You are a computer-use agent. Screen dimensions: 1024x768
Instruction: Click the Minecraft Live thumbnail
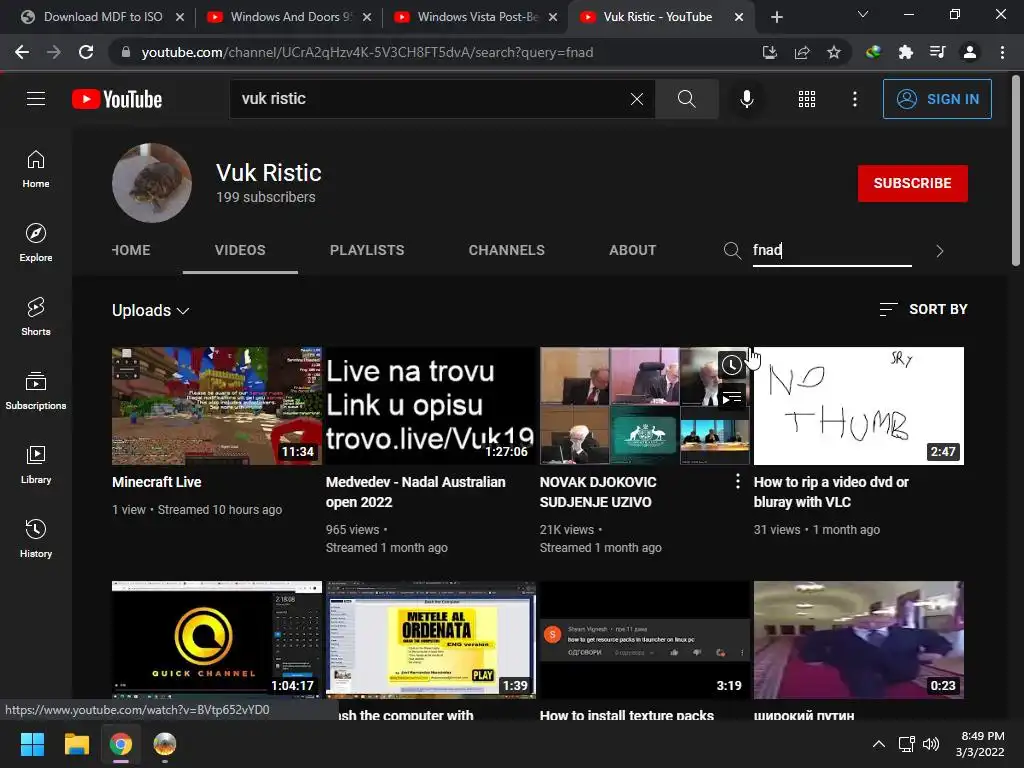pyautogui.click(x=217, y=406)
